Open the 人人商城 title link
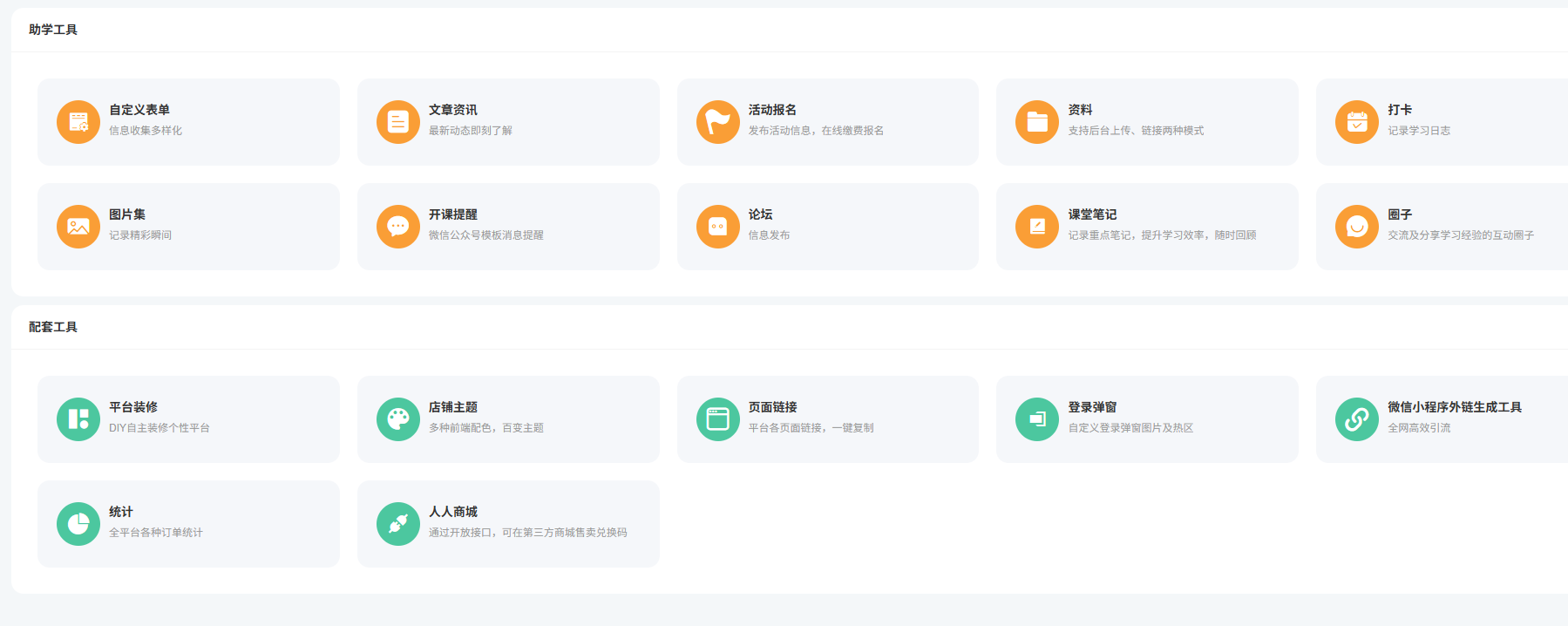The width and height of the screenshot is (1568, 626). (x=453, y=512)
